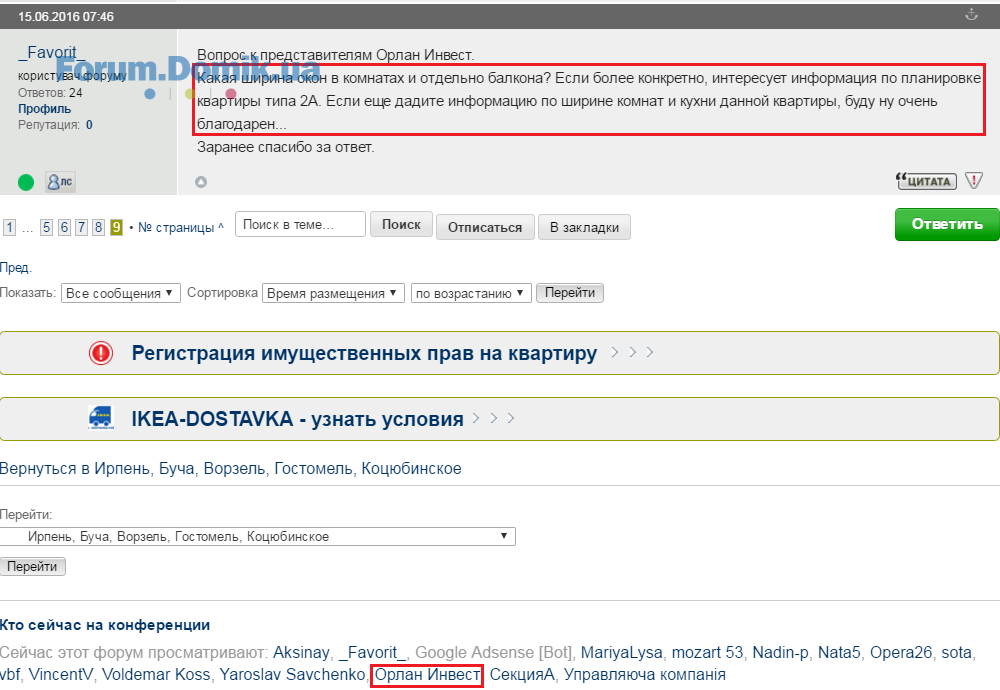Open user Opera26 profile
Image resolution: width=1000 pixels, height=690 pixels.
point(901,653)
